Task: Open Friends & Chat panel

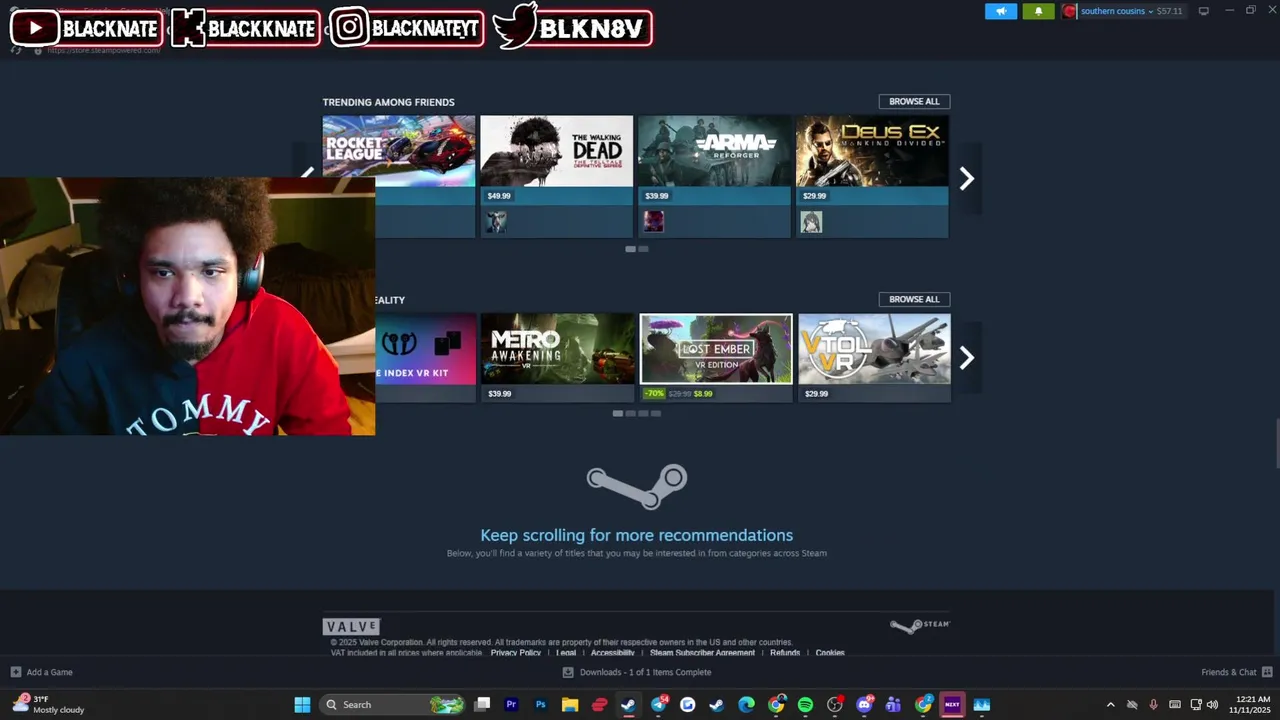Action: [x=1236, y=672]
